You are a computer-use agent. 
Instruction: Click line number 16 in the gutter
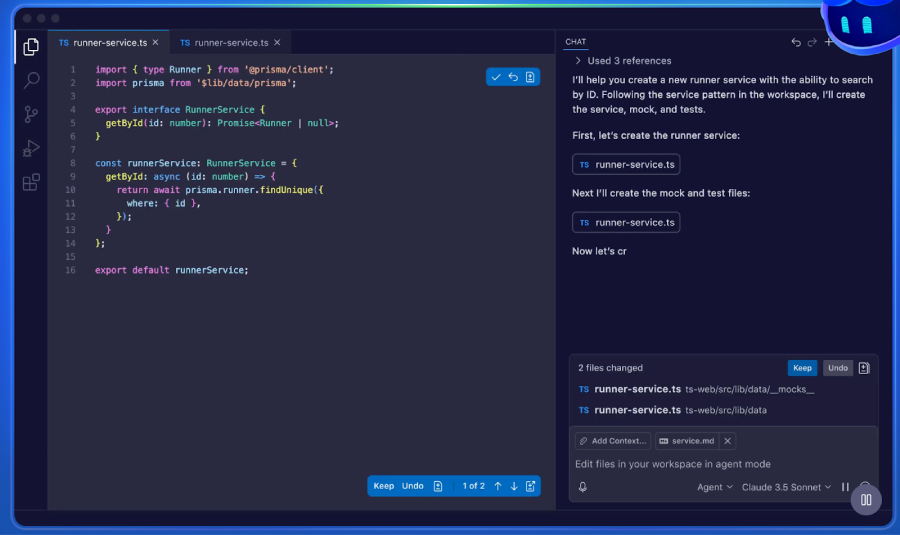pyautogui.click(x=70, y=270)
